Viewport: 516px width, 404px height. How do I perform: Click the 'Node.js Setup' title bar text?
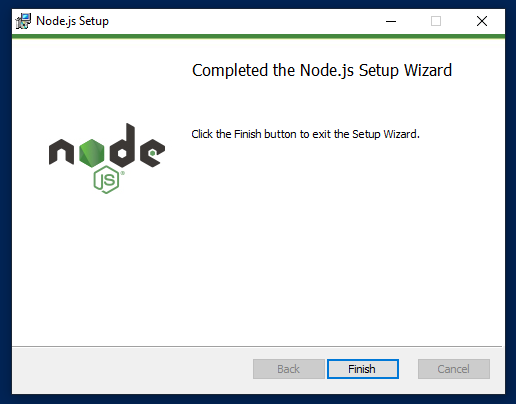tap(72, 21)
